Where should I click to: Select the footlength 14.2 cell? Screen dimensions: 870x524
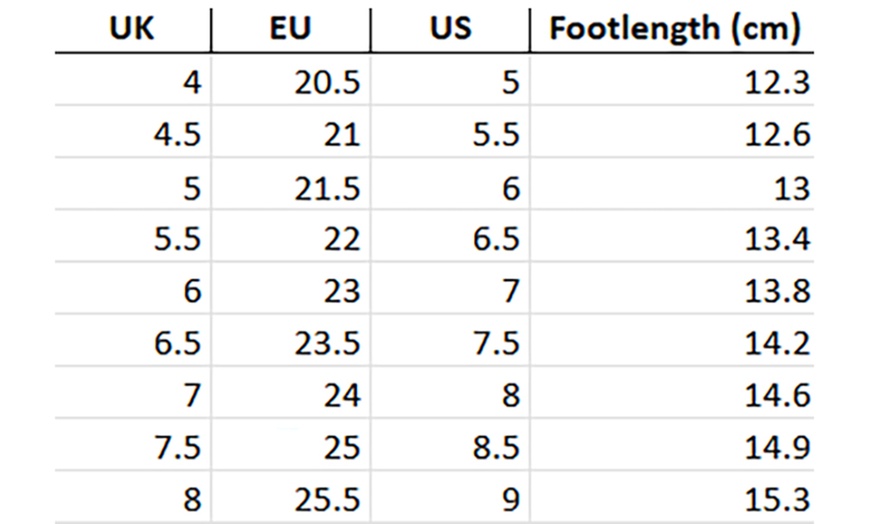[x=777, y=343]
